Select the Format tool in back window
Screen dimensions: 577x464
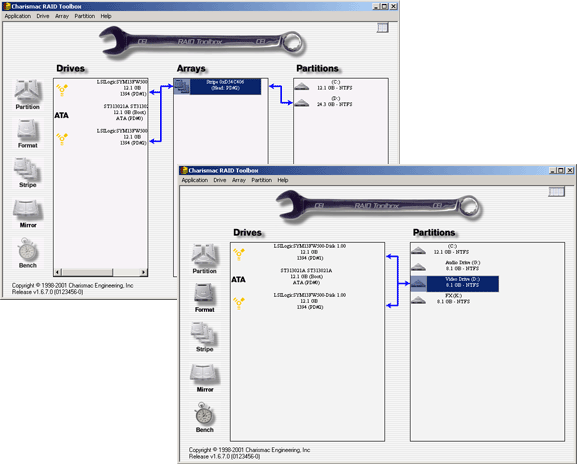tap(28, 133)
